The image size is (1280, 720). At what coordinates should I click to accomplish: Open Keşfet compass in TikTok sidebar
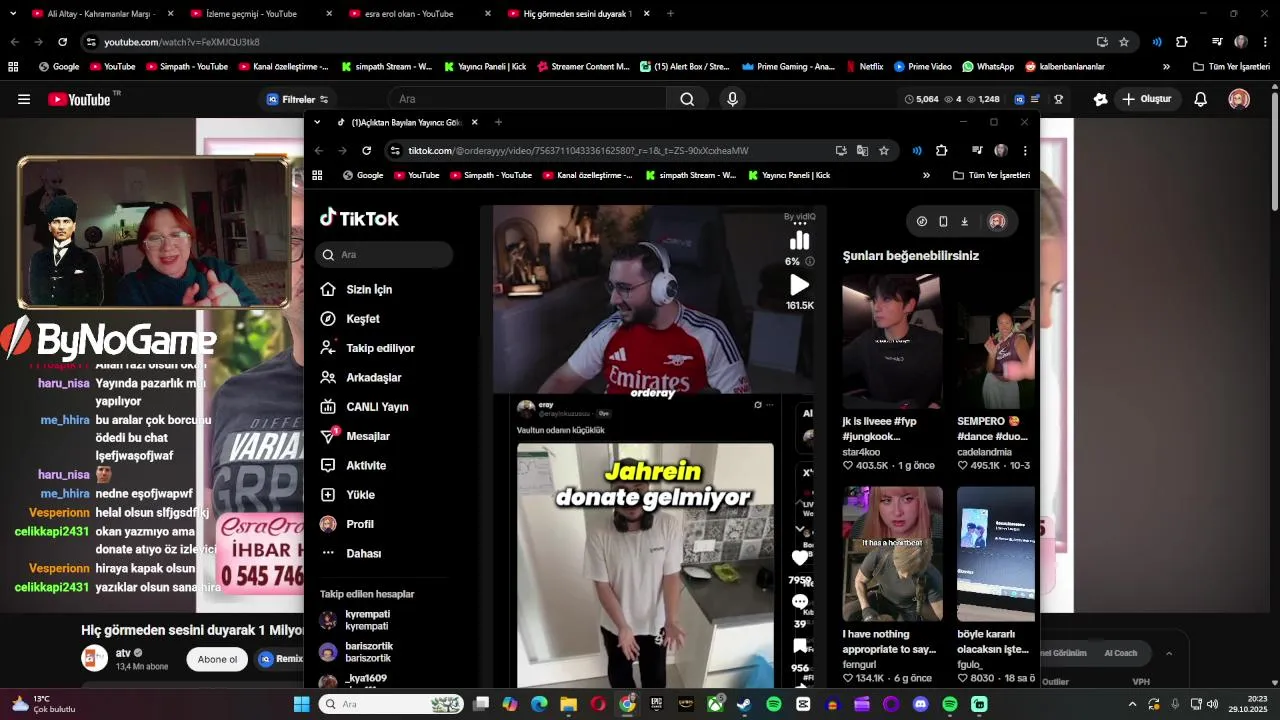pos(328,319)
